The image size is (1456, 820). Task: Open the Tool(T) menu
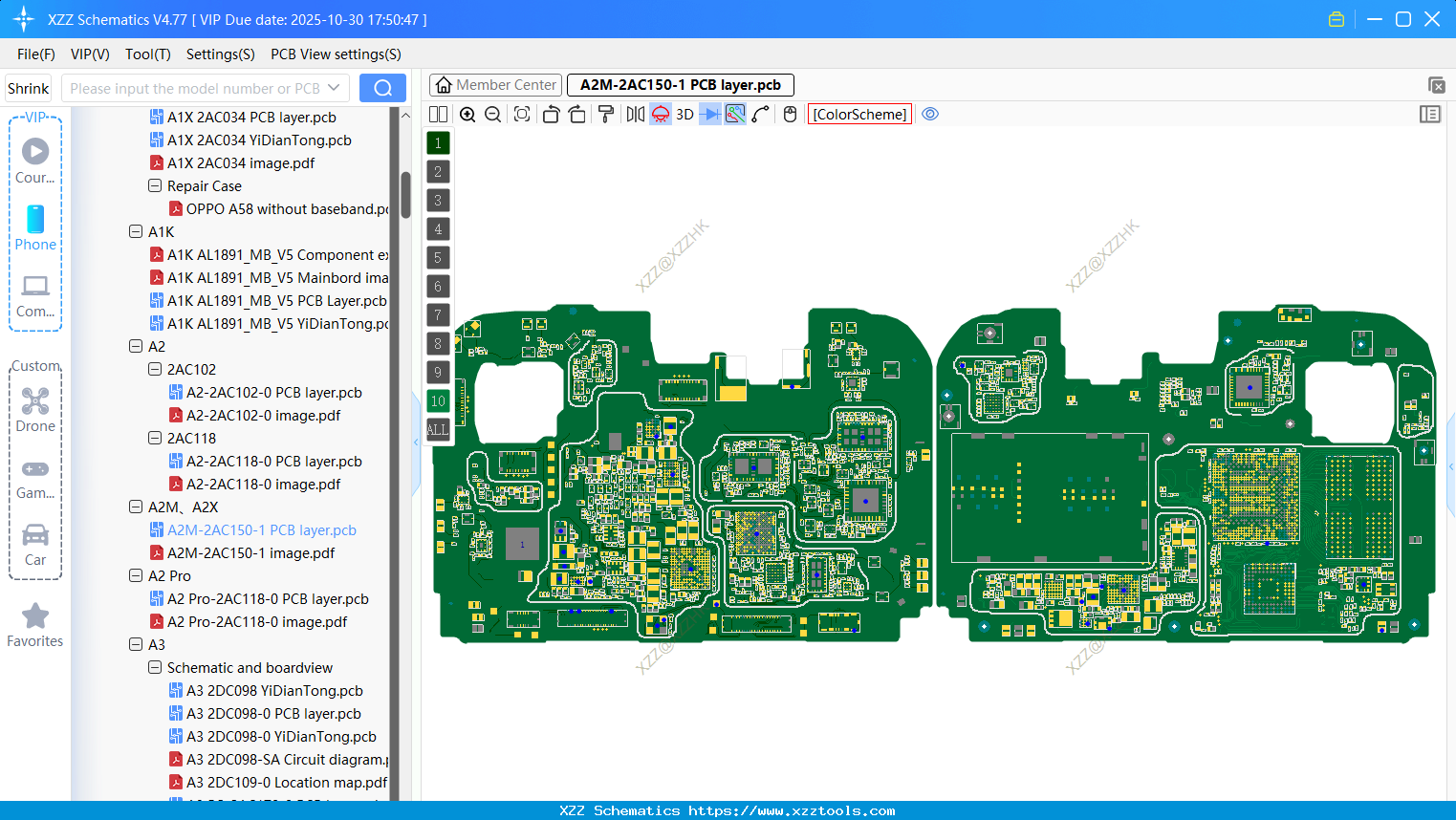click(147, 54)
